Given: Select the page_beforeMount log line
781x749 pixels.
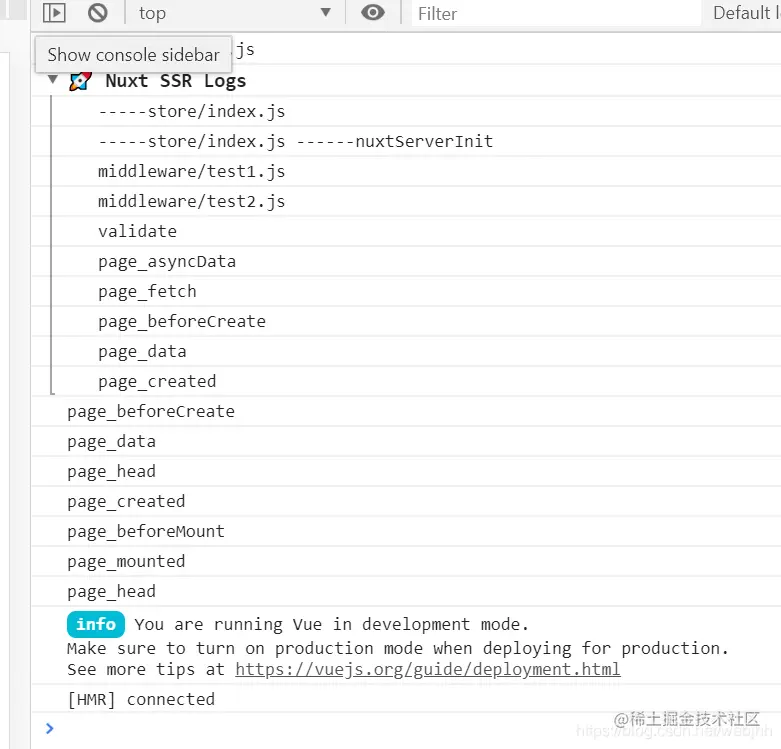Looking at the screenshot, I should (x=146, y=531).
